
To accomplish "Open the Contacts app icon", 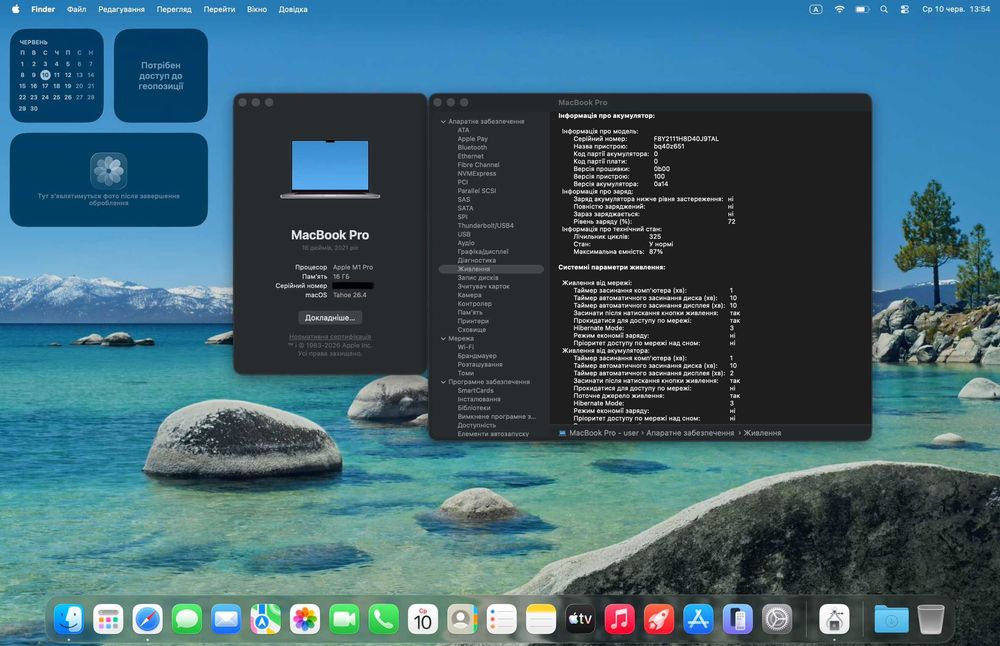I will coord(462,619).
